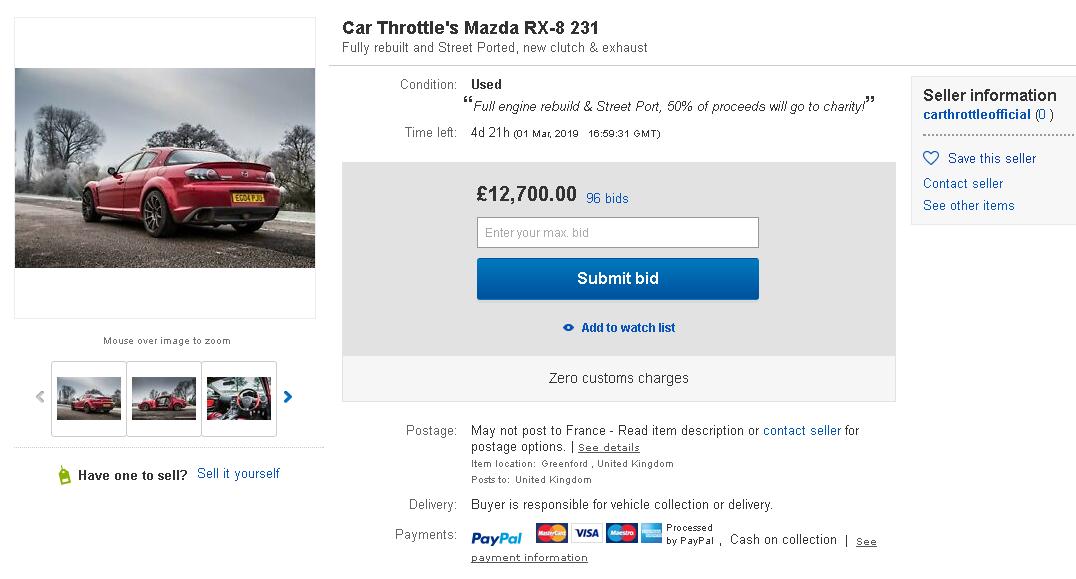Open carthrottleofficial seller profile

click(976, 115)
